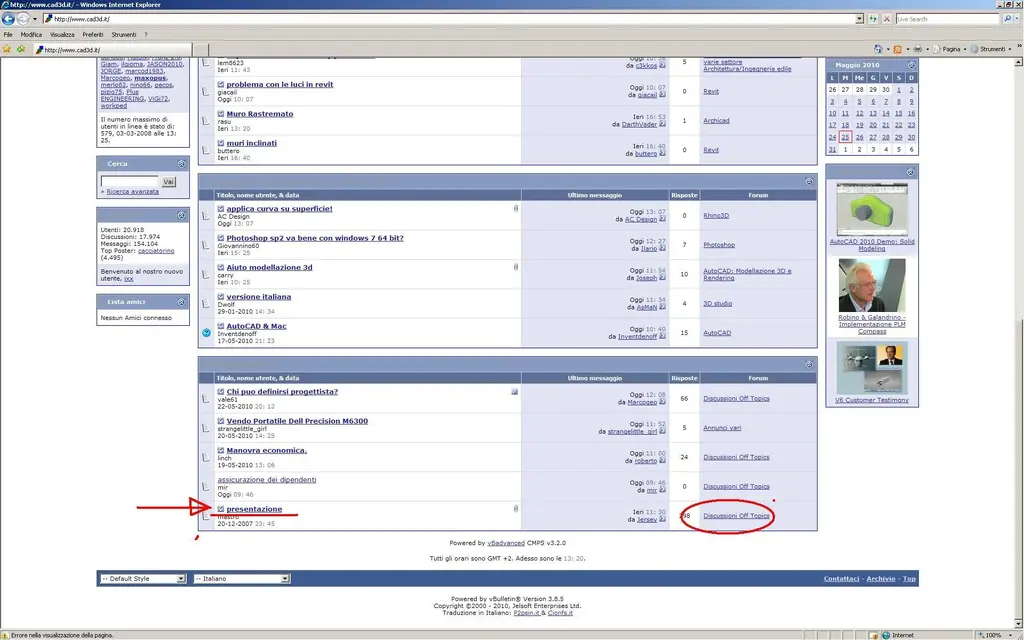Select the cad3d.it browser tab
1024x640 pixels.
point(112,50)
